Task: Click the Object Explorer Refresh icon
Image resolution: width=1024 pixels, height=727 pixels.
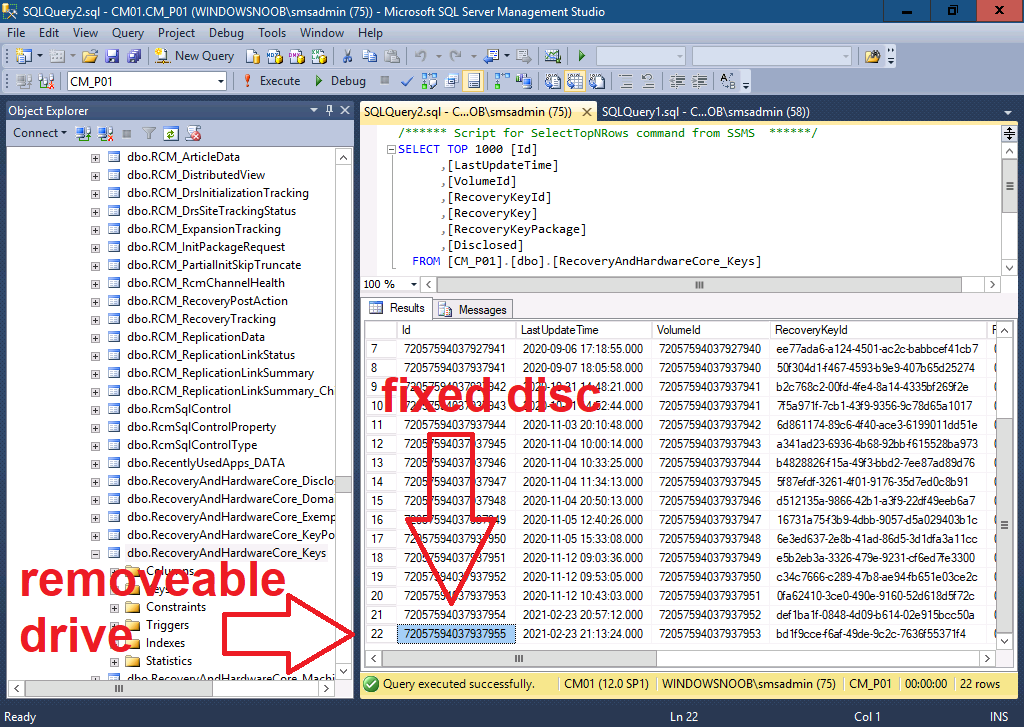Action: [170, 133]
